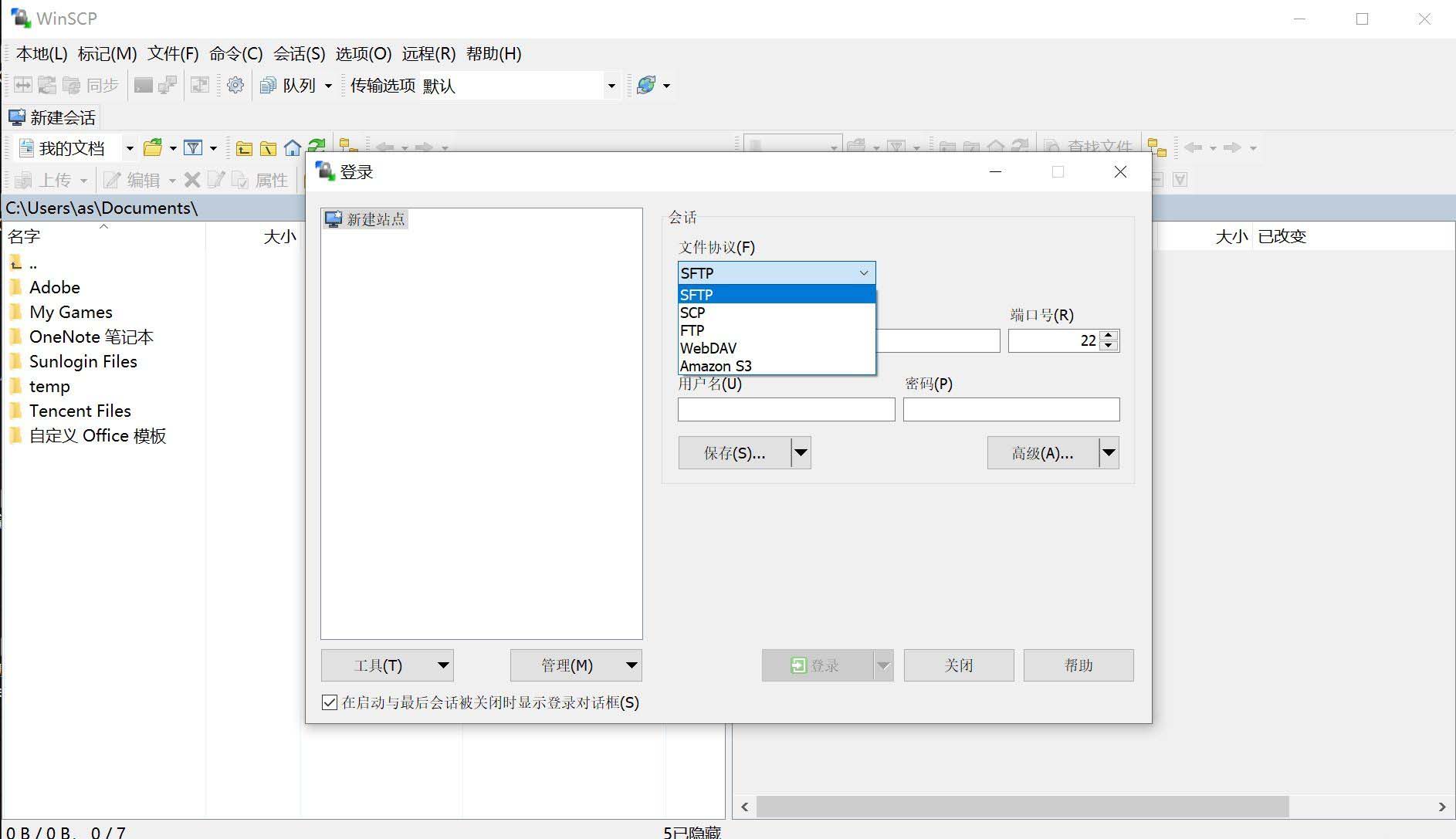This screenshot has width=1456, height=839.
Task: Click the rename icon beside the delete X
Action: [216, 180]
